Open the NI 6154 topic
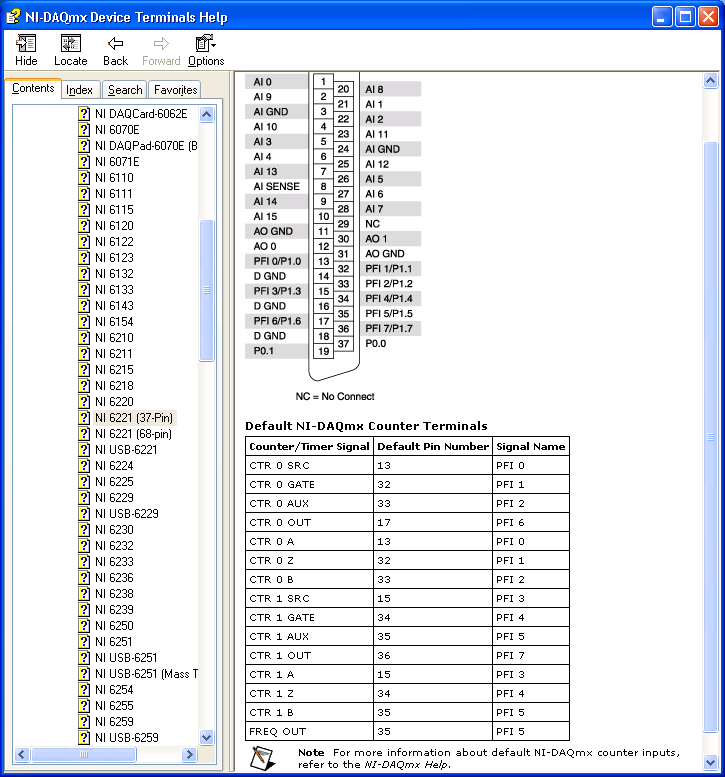 point(114,322)
